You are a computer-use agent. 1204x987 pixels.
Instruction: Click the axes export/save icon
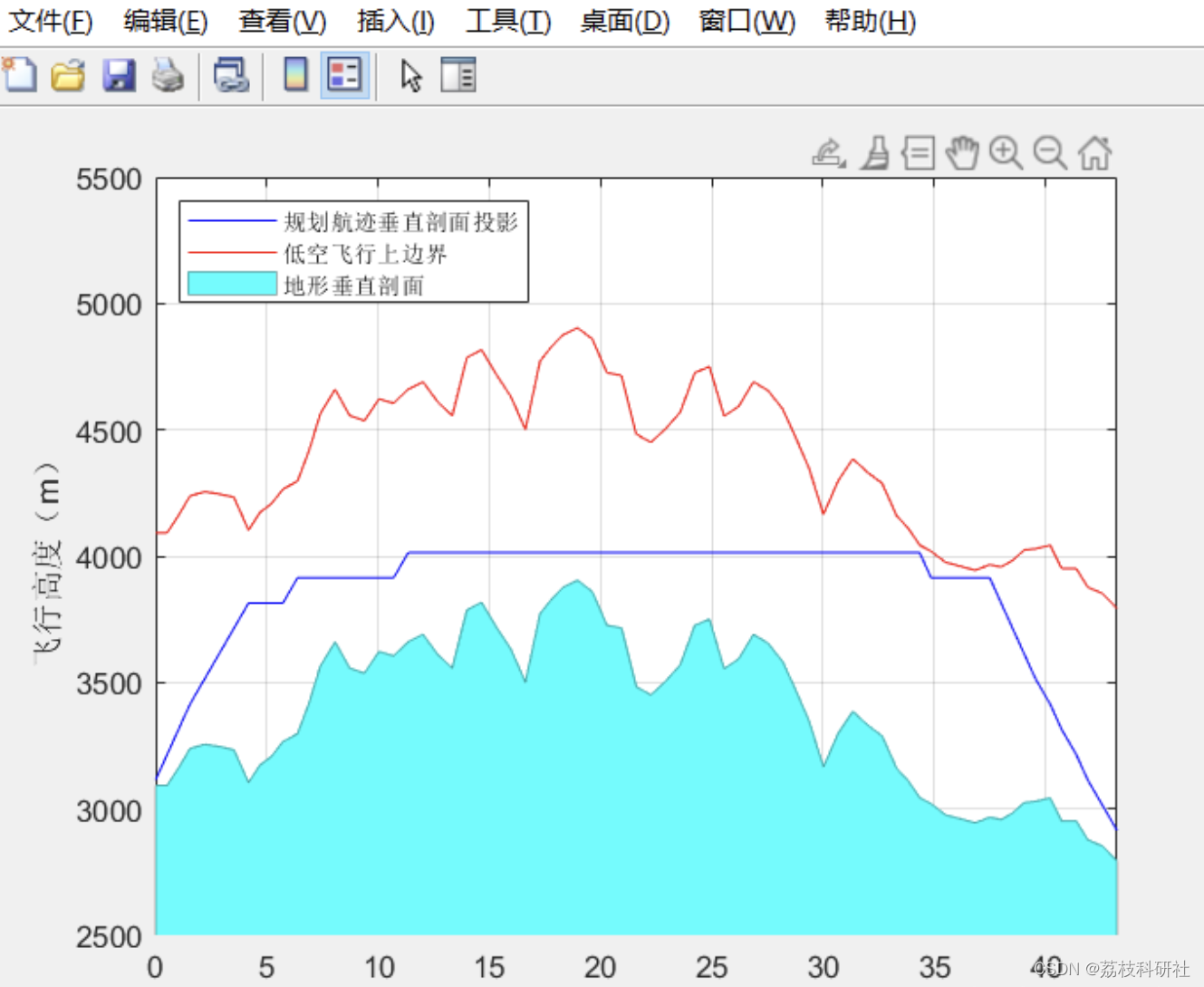[828, 152]
